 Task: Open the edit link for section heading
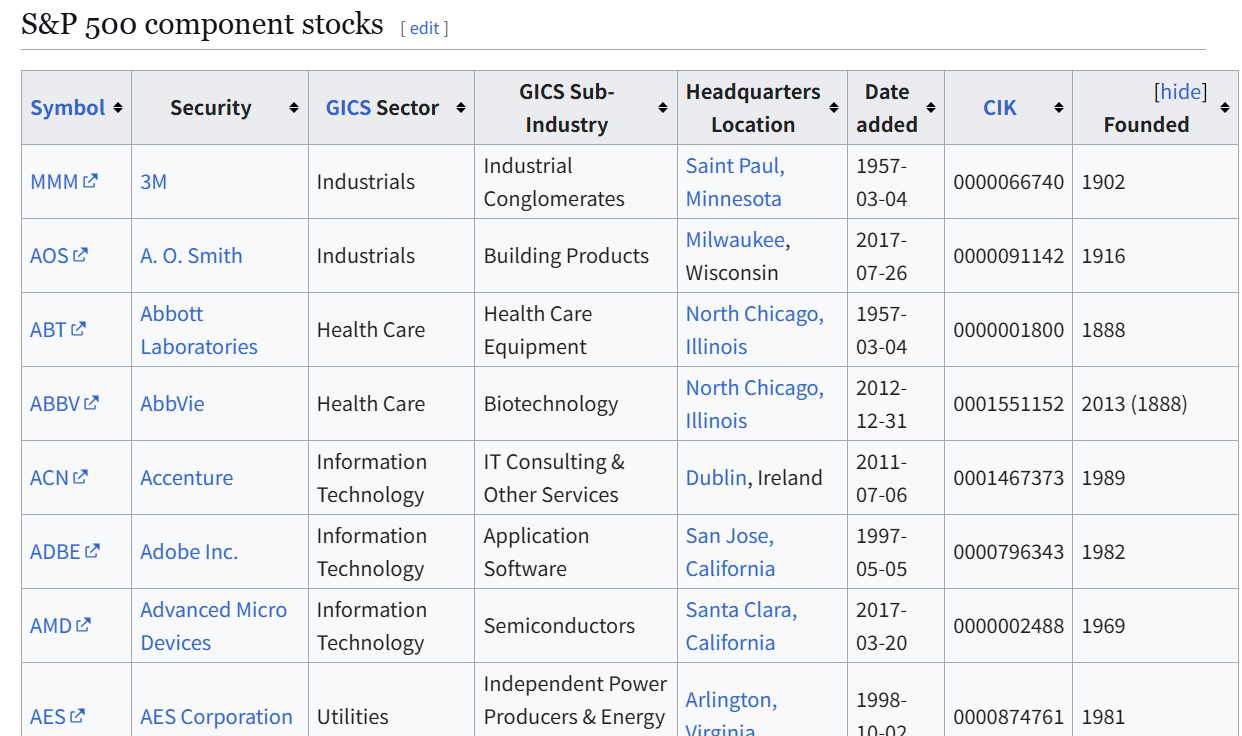tap(424, 28)
